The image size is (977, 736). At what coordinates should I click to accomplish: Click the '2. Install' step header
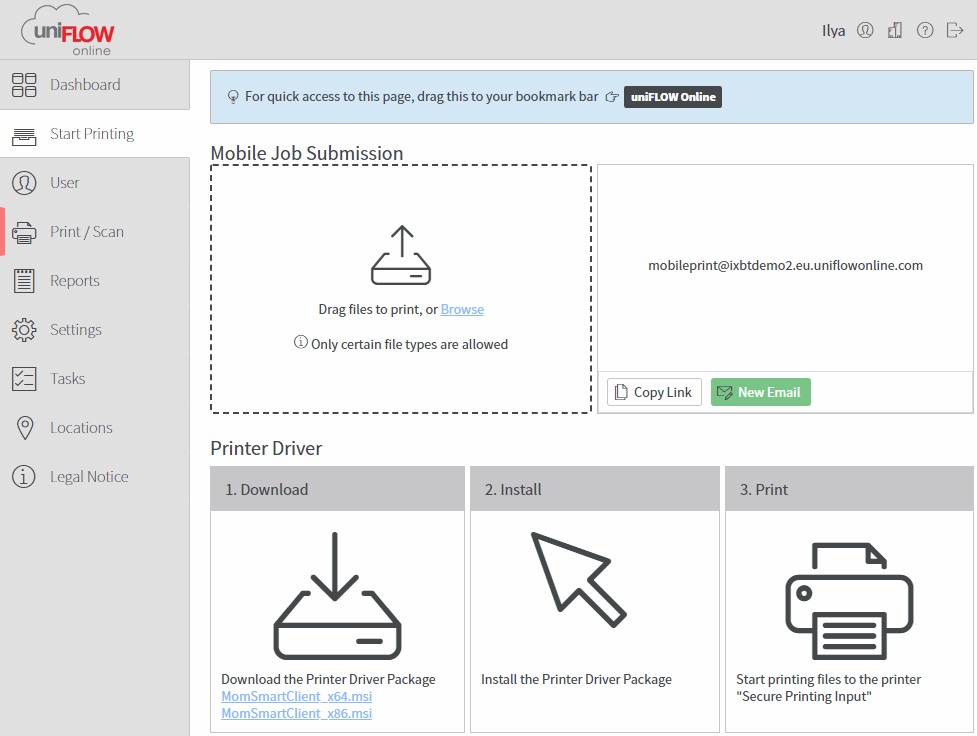(x=595, y=489)
